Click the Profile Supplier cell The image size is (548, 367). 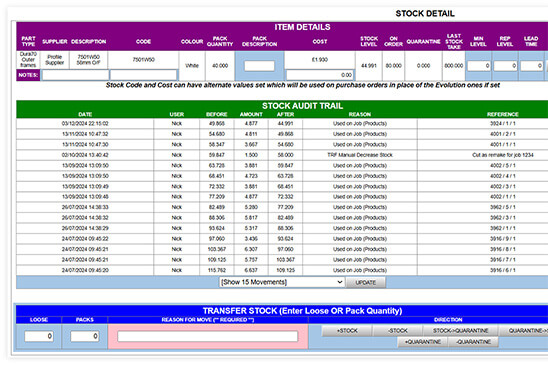pyautogui.click(x=55, y=60)
